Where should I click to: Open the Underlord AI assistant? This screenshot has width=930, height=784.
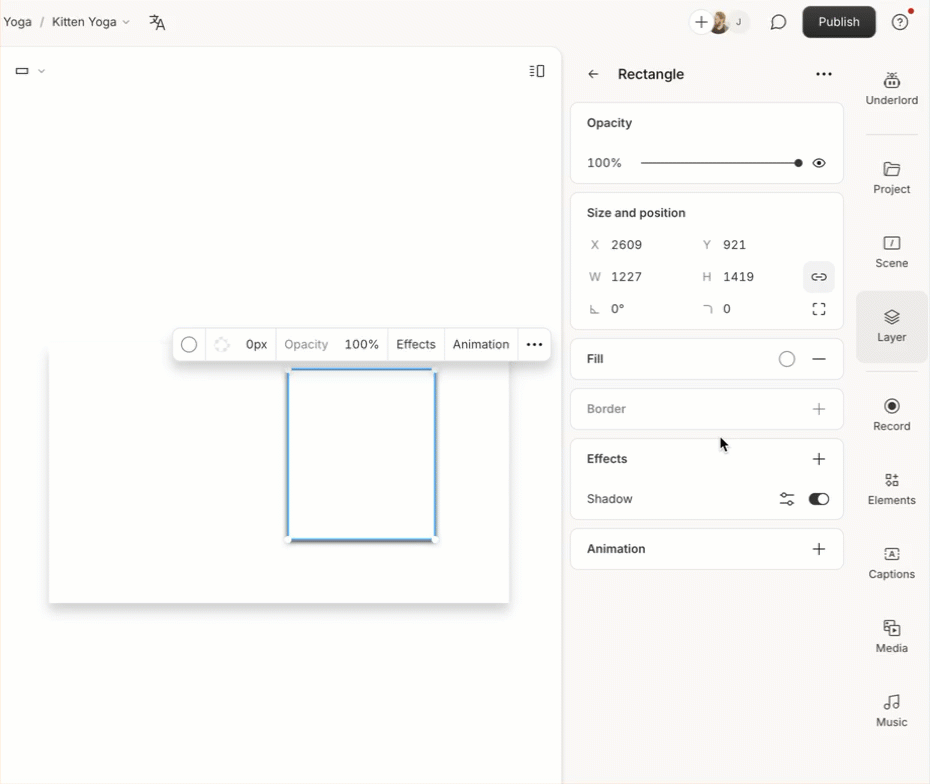pyautogui.click(x=891, y=89)
